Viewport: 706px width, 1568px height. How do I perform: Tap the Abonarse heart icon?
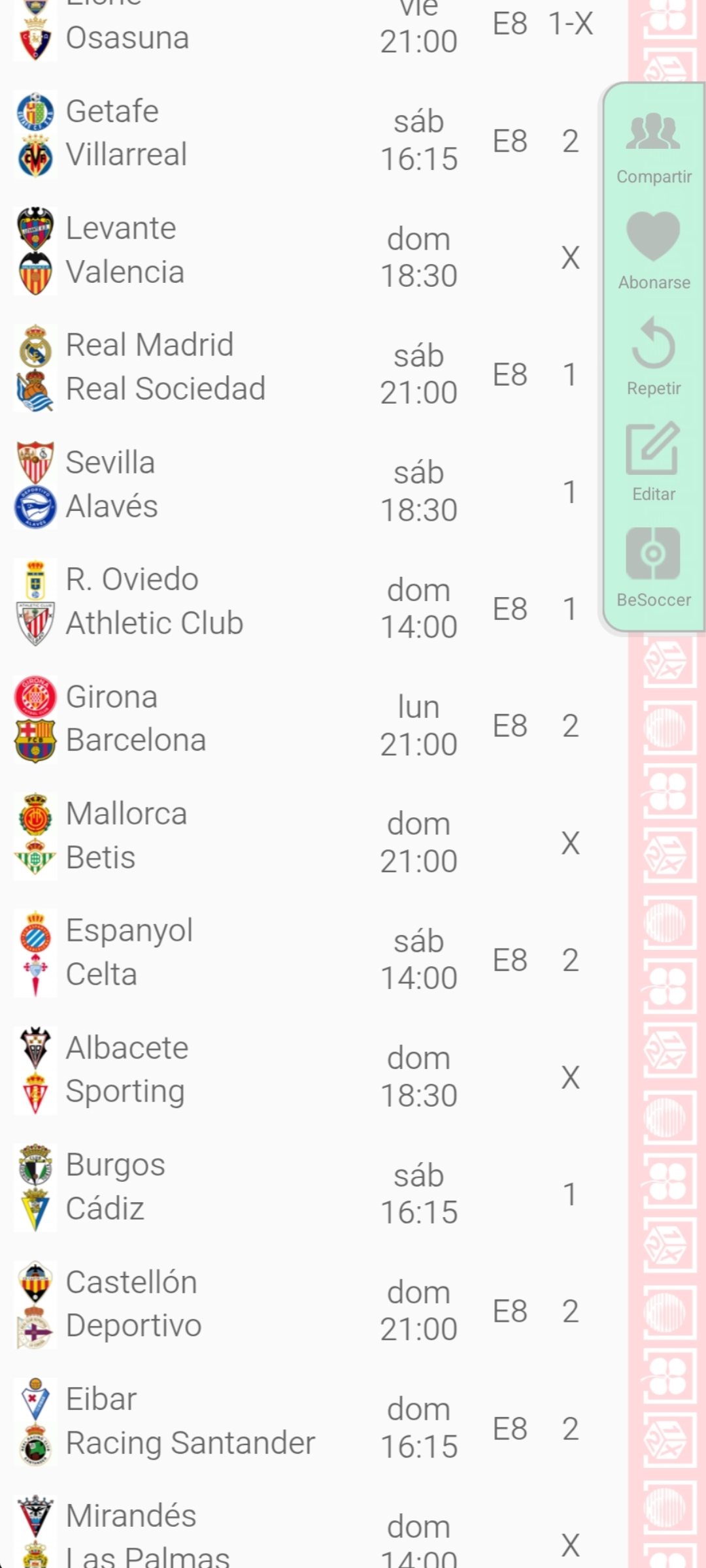(x=653, y=237)
